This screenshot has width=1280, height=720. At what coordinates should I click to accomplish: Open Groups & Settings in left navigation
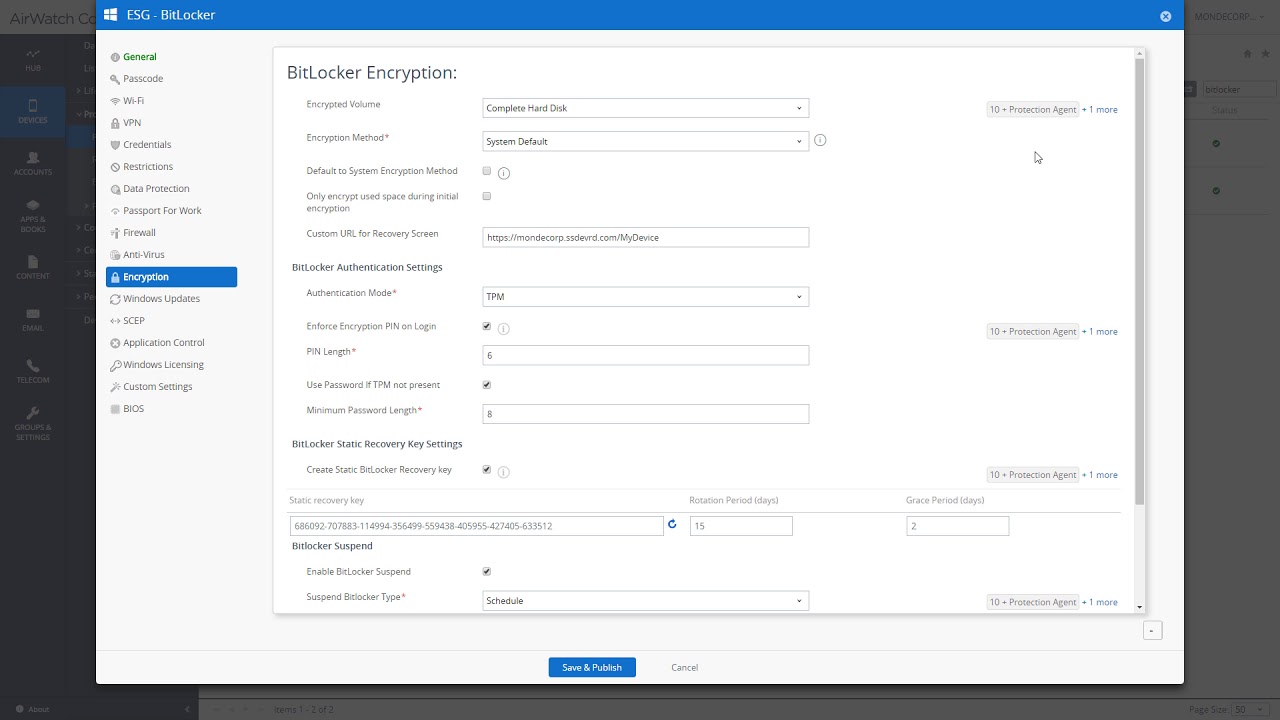coord(32,423)
